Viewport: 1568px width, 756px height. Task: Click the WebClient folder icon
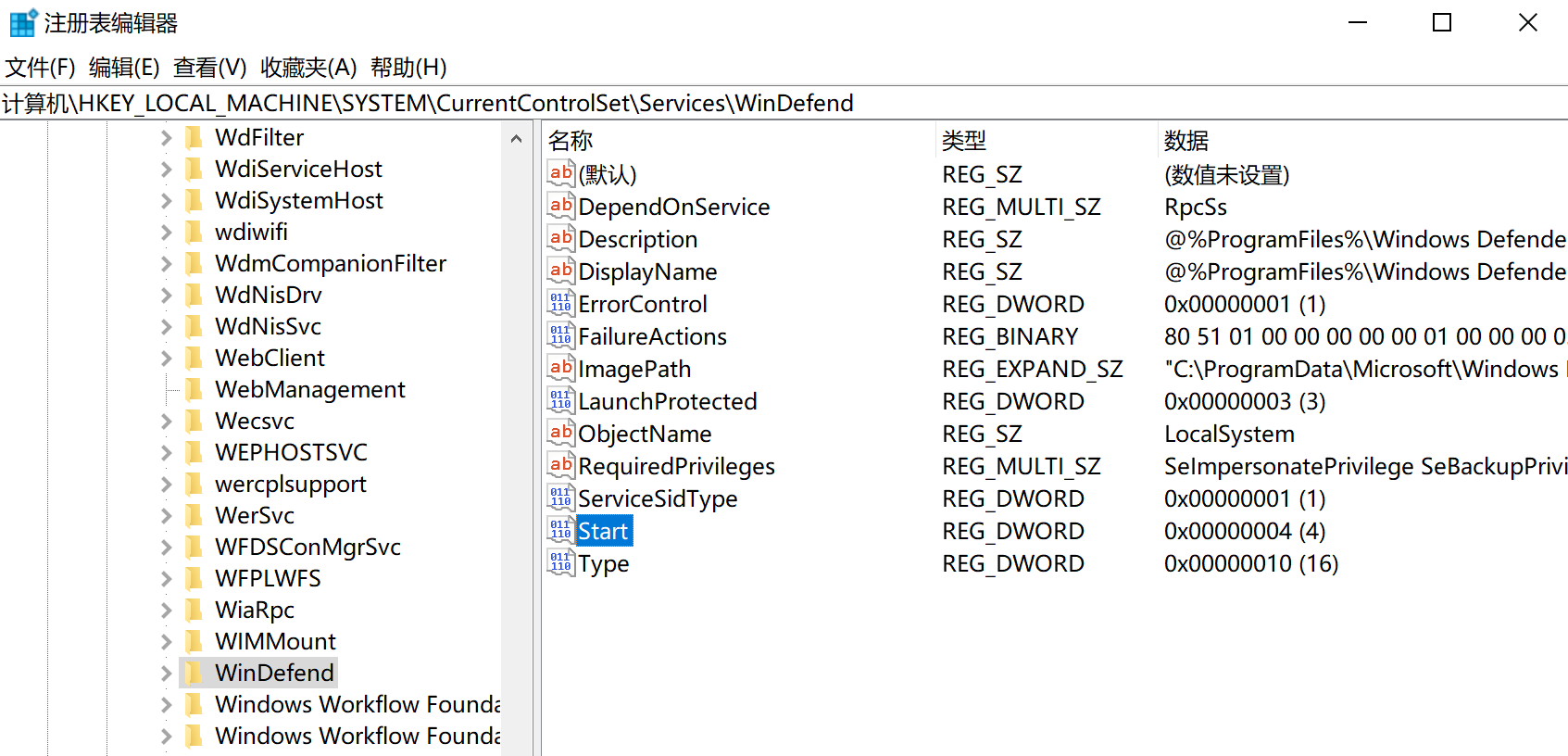pyautogui.click(x=194, y=358)
